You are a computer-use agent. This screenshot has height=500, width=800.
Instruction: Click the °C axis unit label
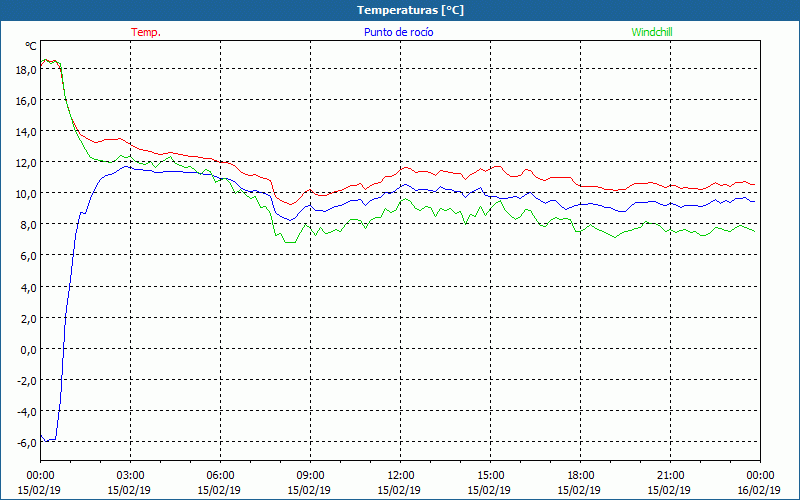coord(31,46)
